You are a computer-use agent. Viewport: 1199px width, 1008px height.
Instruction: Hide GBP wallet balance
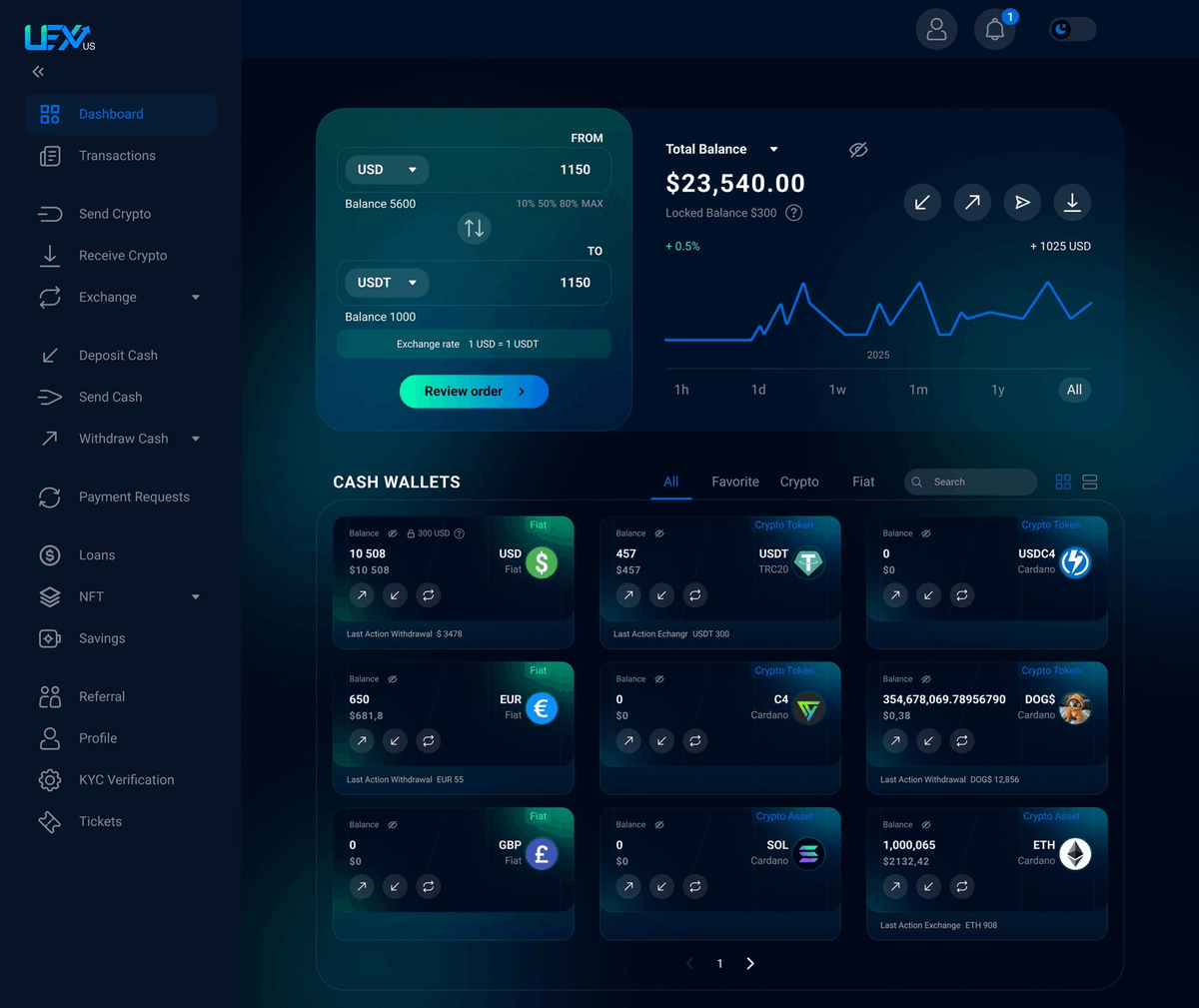393,825
